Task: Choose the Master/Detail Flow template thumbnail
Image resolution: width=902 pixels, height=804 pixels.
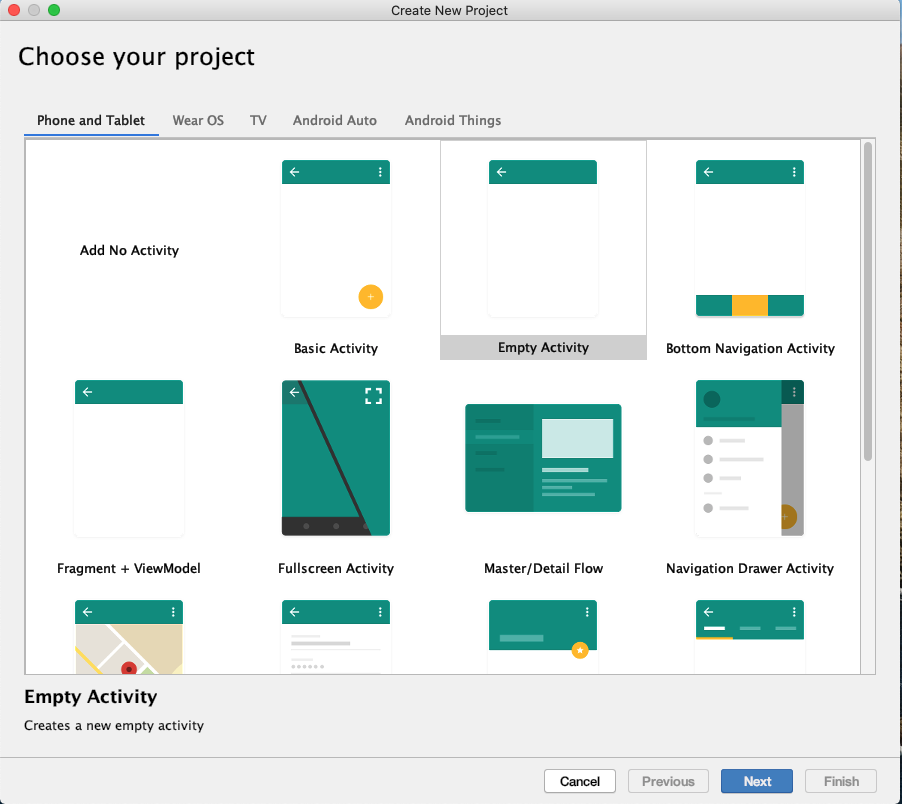Action: pos(543,458)
